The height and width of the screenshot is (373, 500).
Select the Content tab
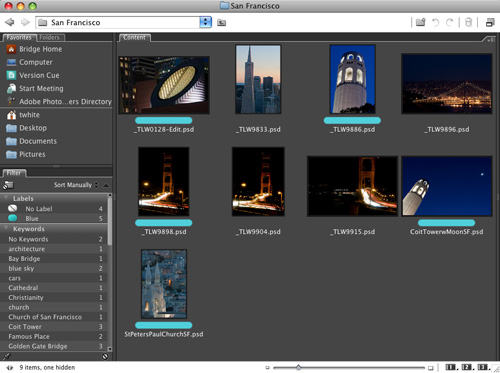click(134, 37)
